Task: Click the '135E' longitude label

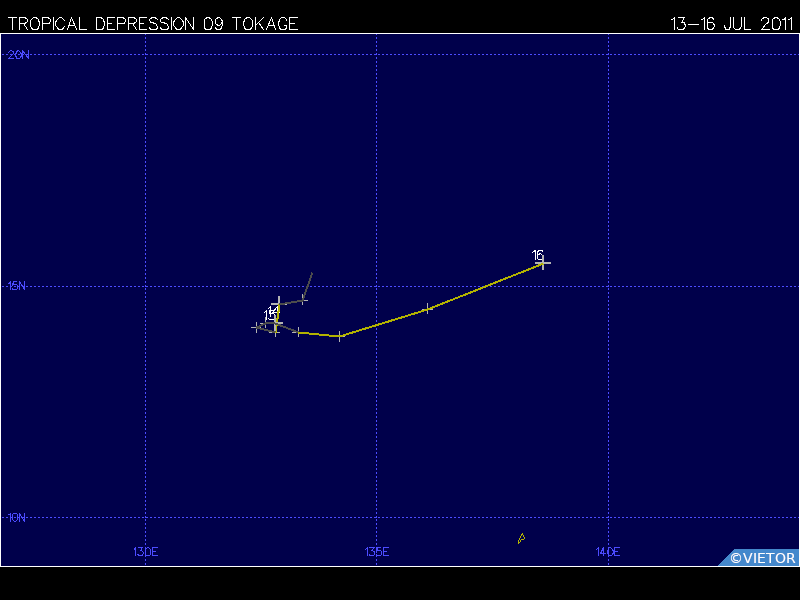Action: coord(377,552)
